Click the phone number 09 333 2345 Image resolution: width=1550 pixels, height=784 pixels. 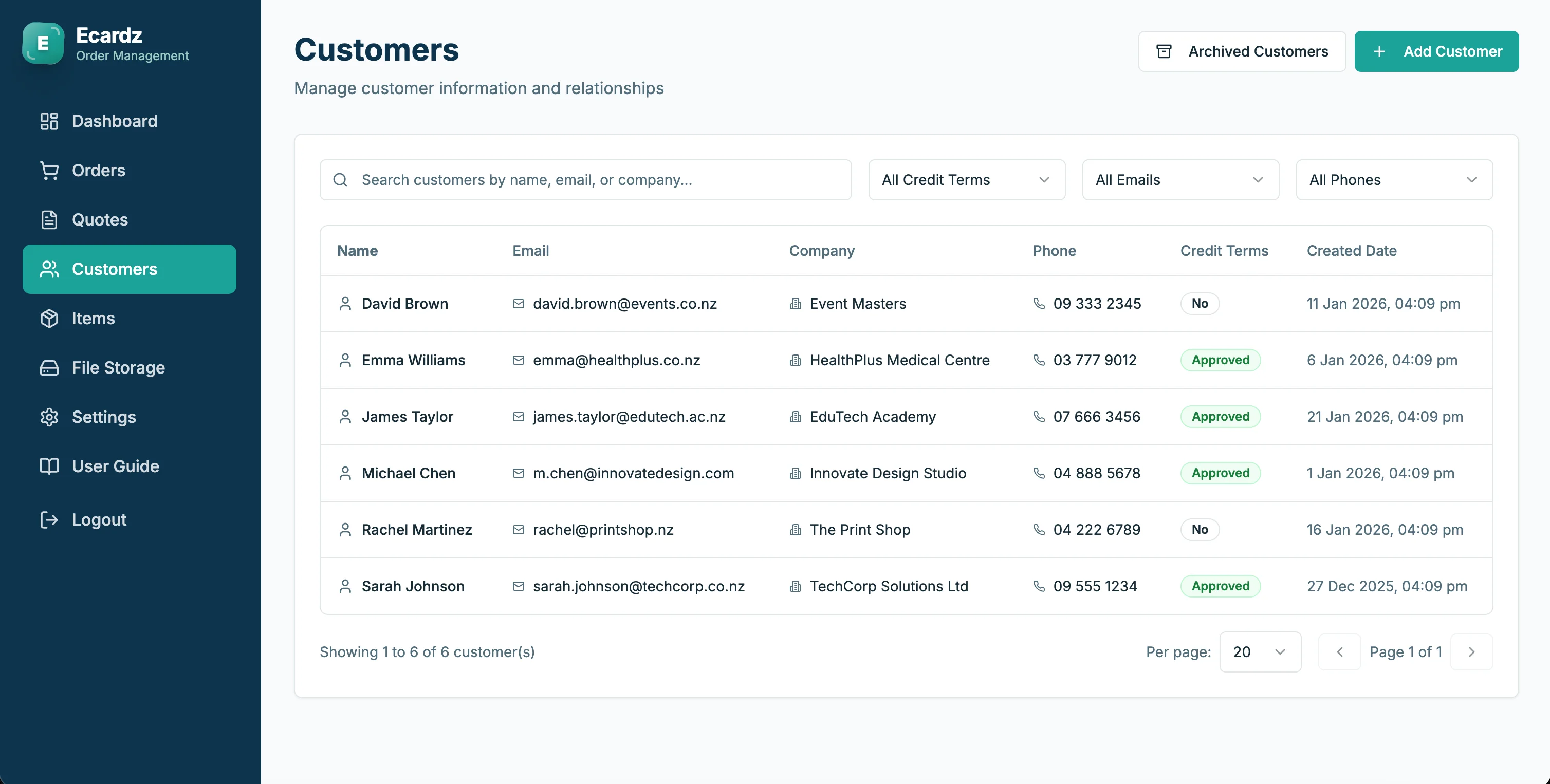(1097, 304)
